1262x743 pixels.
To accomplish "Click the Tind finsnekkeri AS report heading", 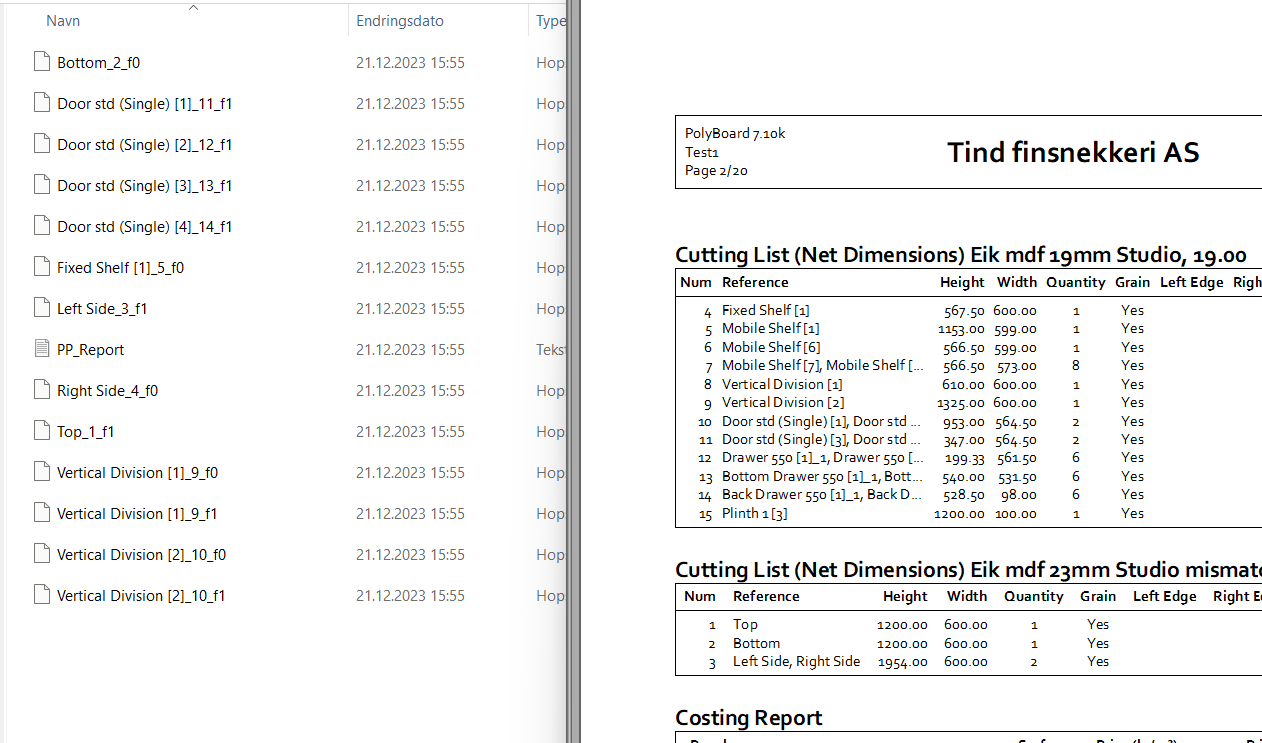I will click(x=1073, y=152).
